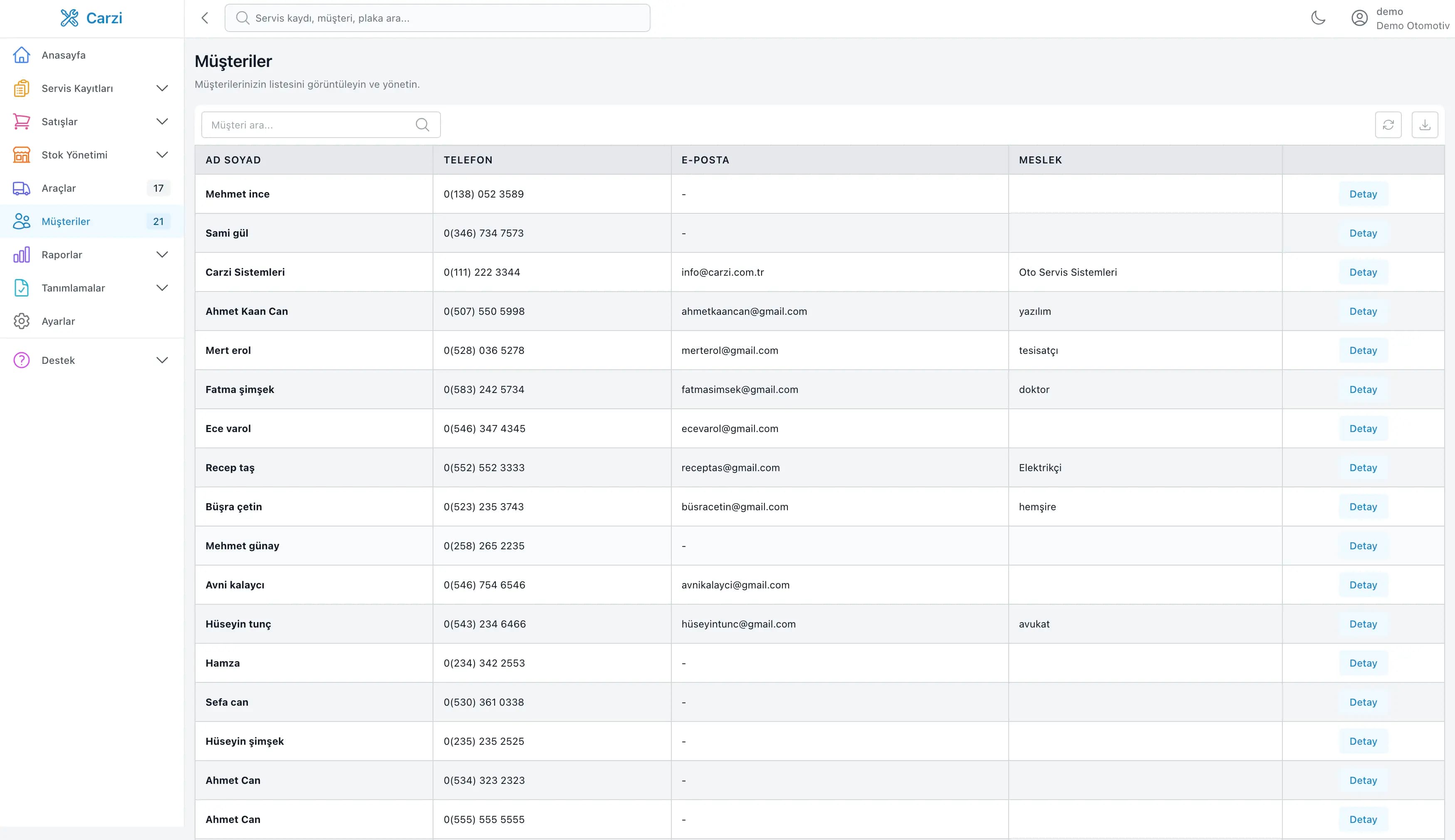Click the Müşteriler count badge 21

pos(158,222)
